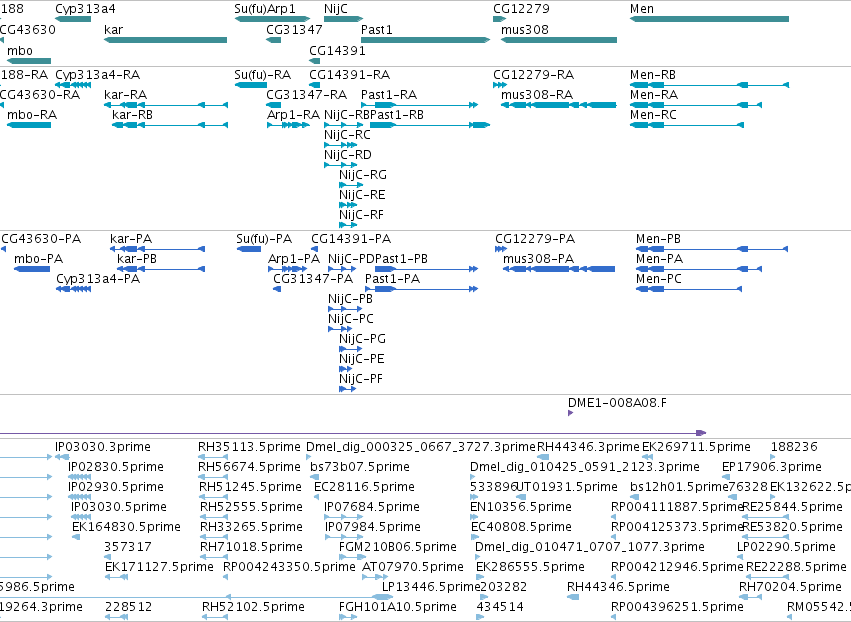Select the NijC-RE transcript

click(348, 205)
